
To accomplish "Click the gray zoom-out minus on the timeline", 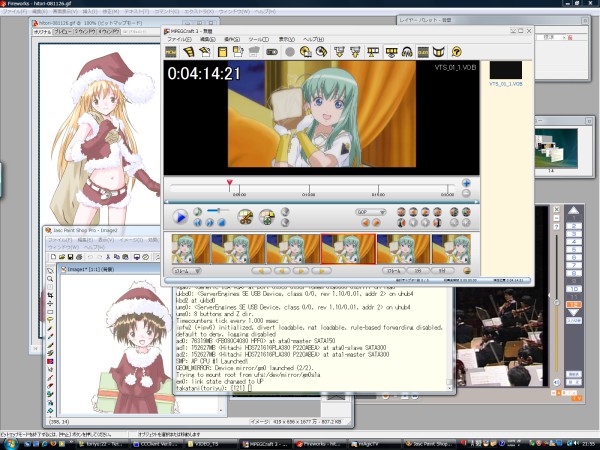I will 466,193.
